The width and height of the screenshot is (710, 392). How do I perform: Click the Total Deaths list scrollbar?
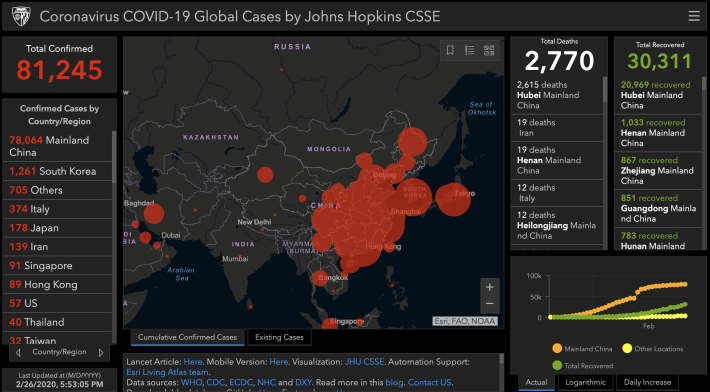604,89
